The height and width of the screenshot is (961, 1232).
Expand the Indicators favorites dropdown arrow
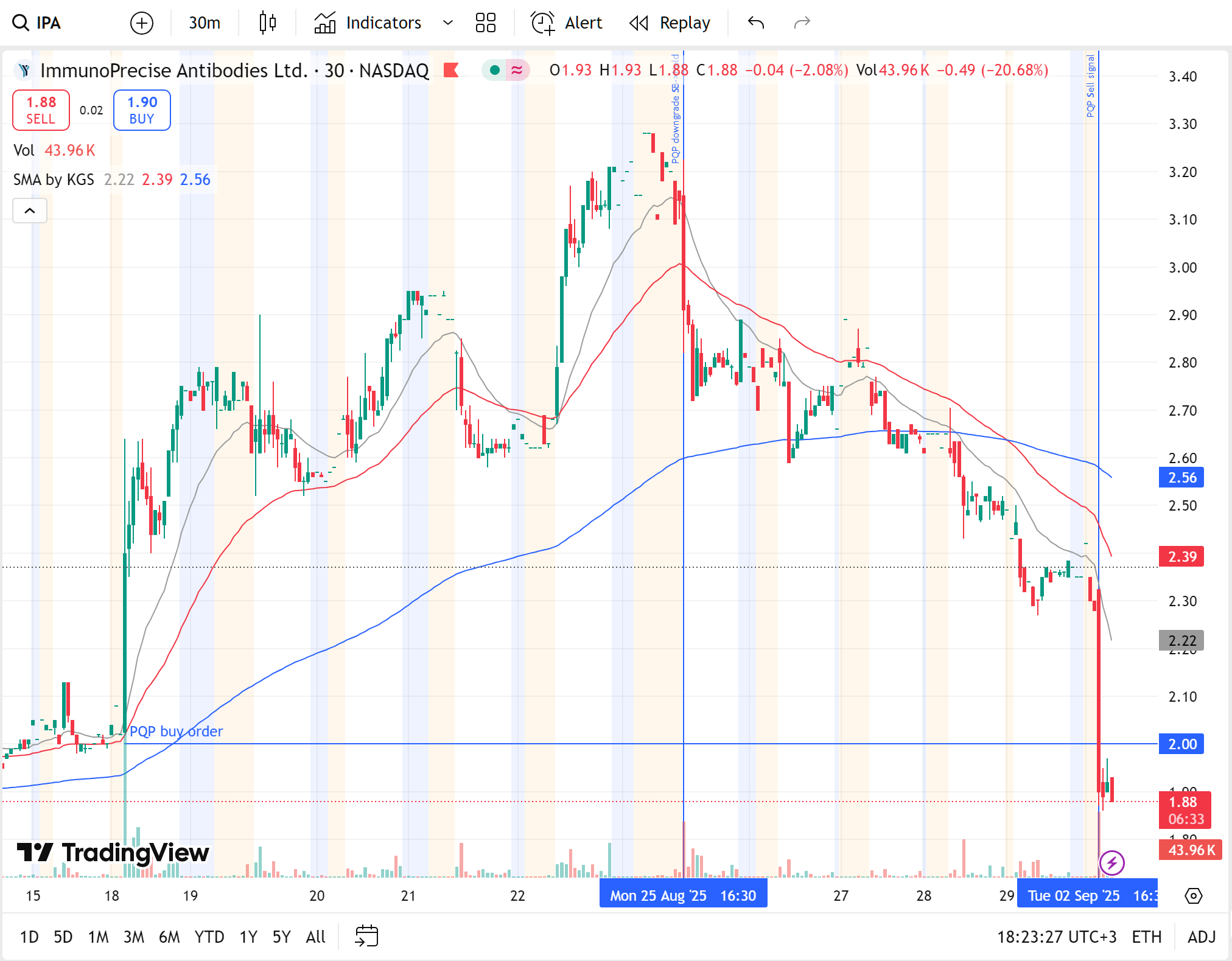(x=448, y=23)
